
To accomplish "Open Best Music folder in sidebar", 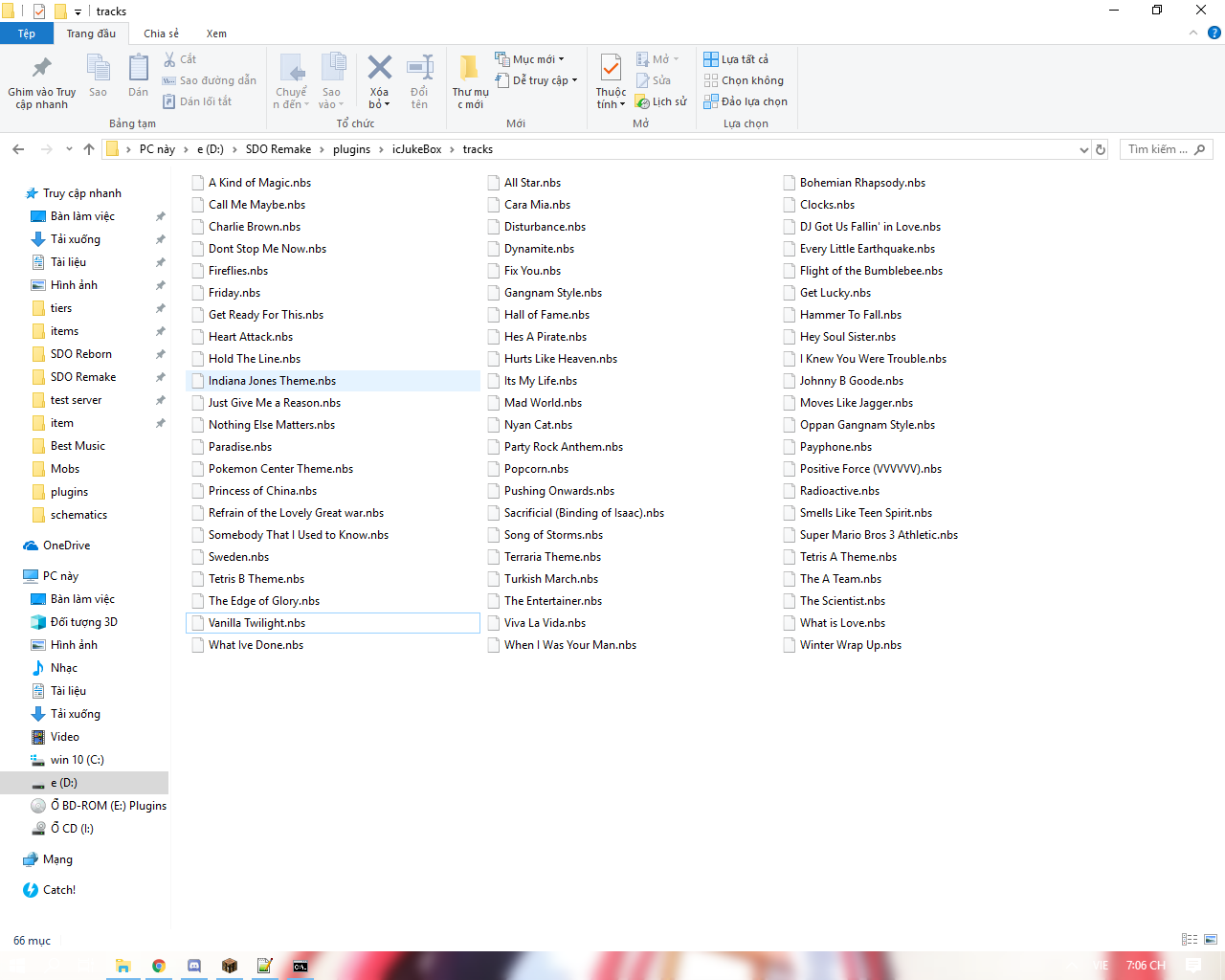I will coord(78,446).
